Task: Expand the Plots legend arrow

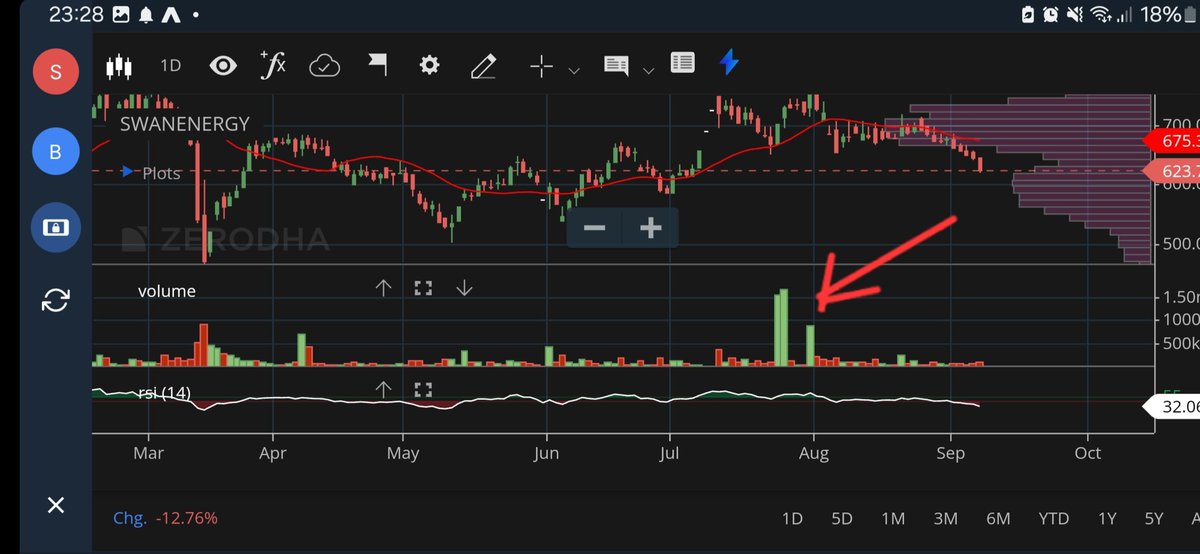Action: point(127,172)
